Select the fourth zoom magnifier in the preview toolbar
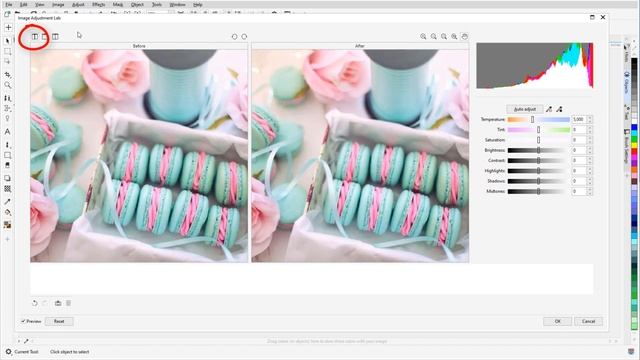Screen dimensions: 640x360 (454, 37)
